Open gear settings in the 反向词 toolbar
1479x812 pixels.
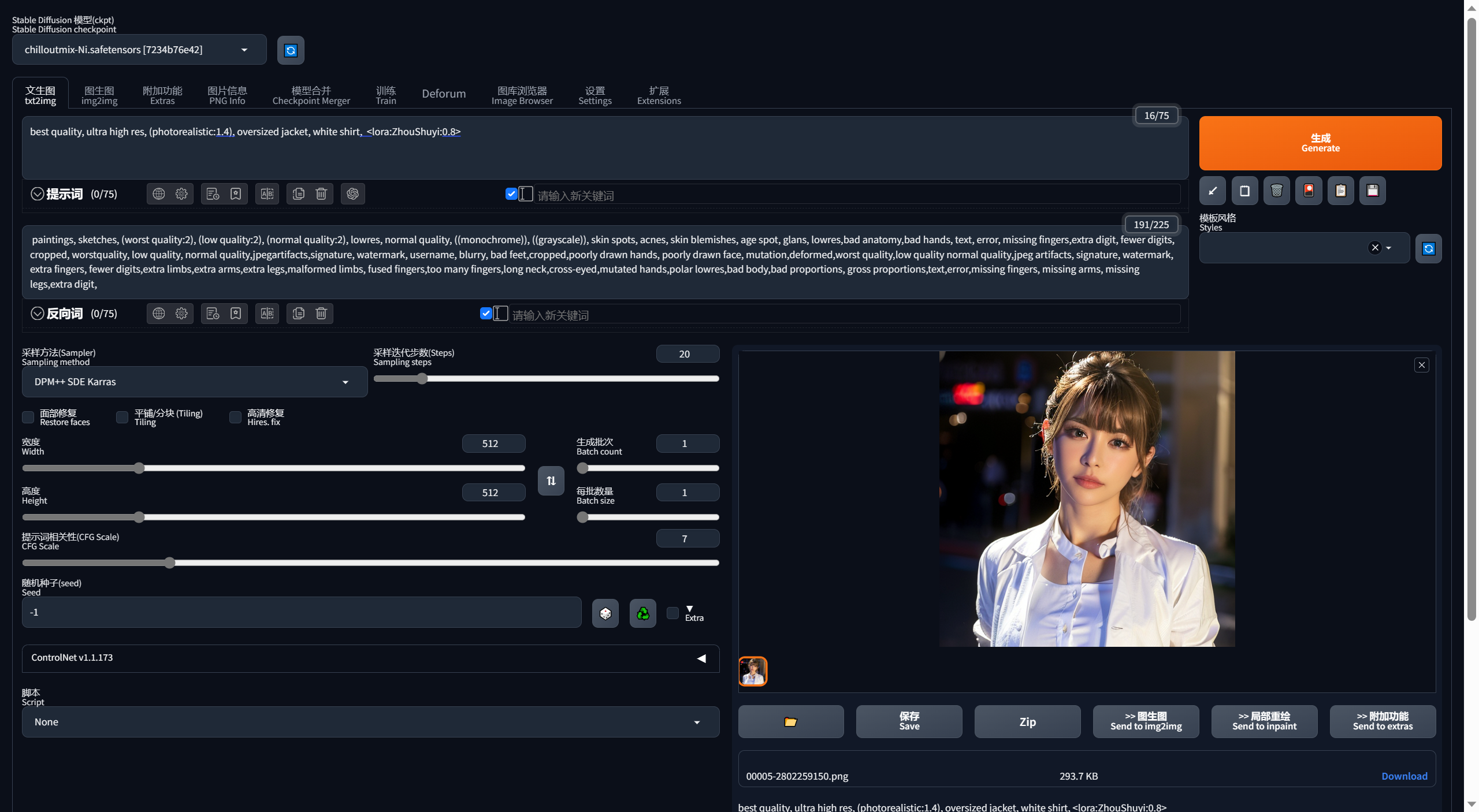click(x=181, y=314)
